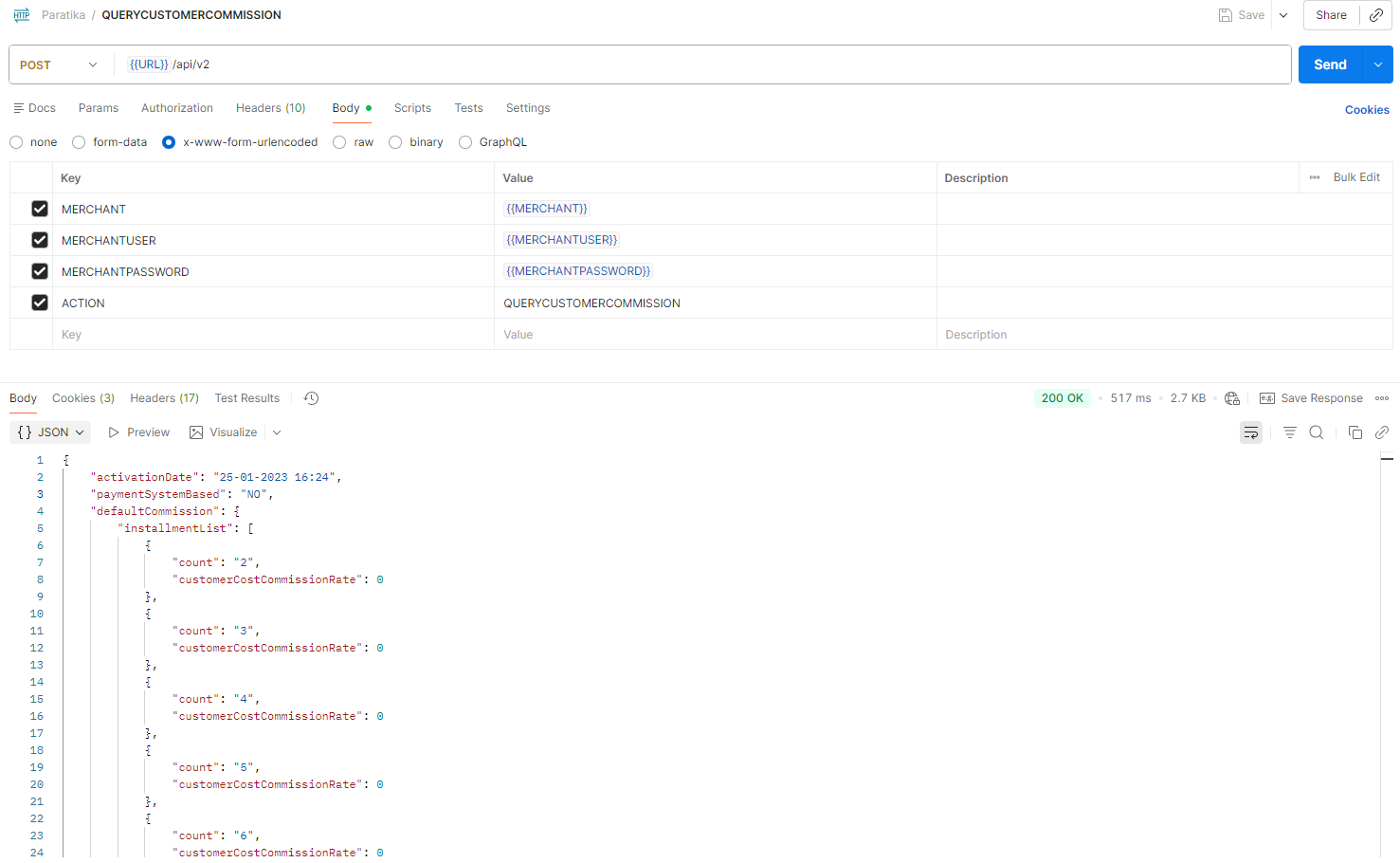Open response more options ellipsis
The width and height of the screenshot is (1400, 863).
point(1382,398)
